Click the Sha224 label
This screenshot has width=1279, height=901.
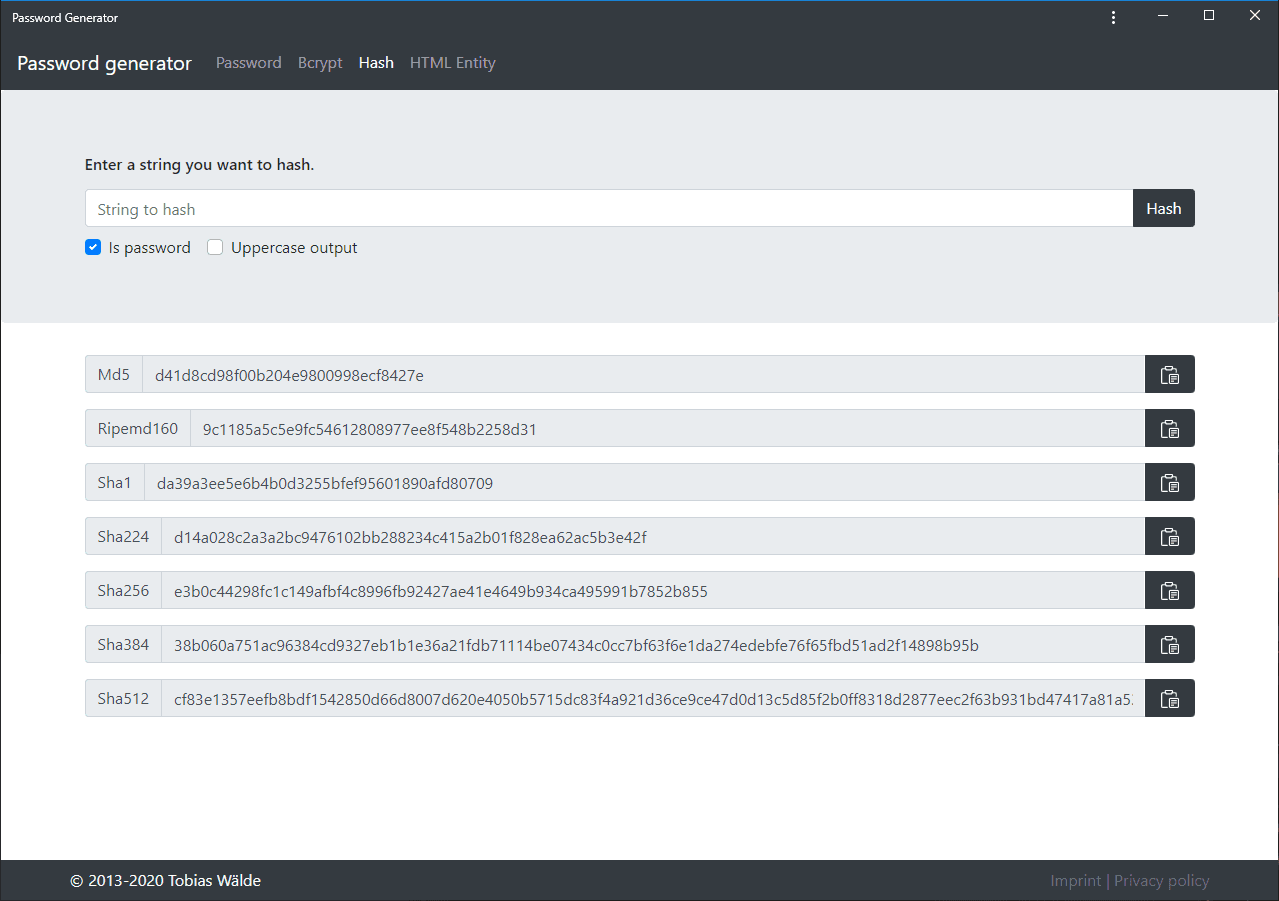pyautogui.click(x=123, y=537)
